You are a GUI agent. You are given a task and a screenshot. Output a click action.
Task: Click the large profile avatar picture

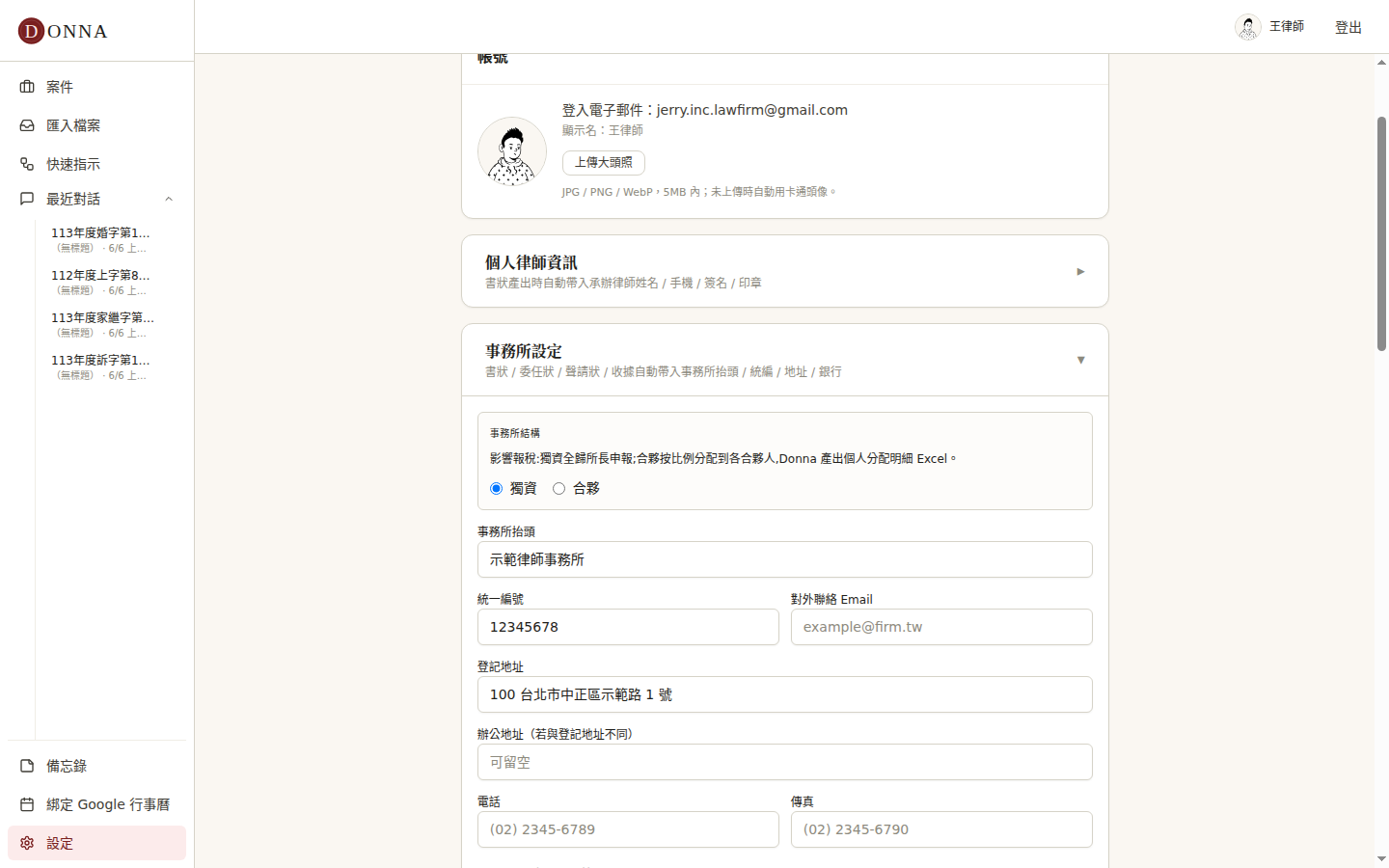[512, 151]
